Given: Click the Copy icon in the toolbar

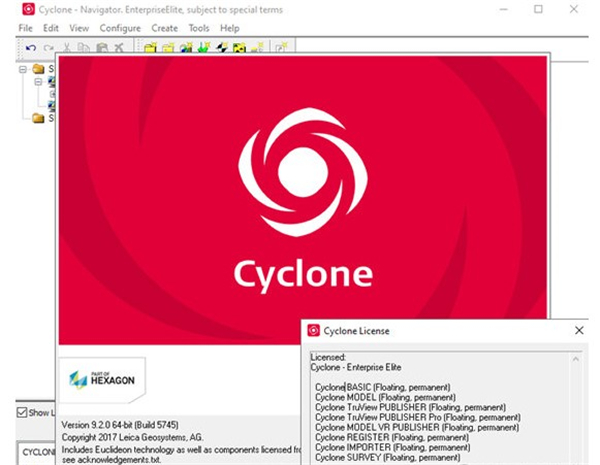Looking at the screenshot, I should click(84, 48).
